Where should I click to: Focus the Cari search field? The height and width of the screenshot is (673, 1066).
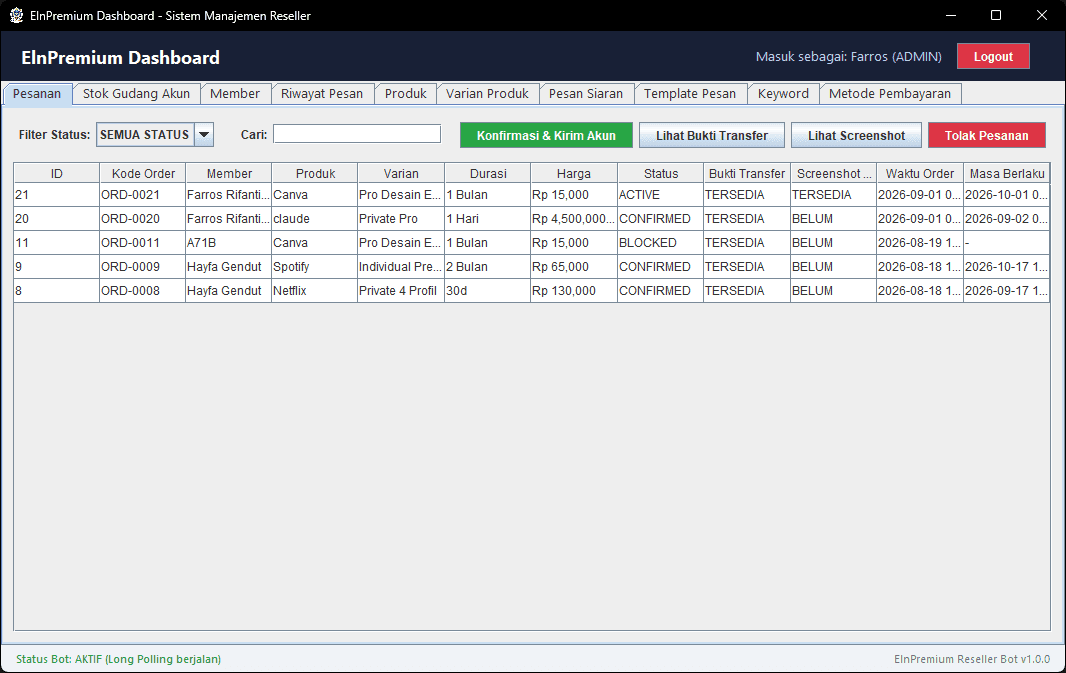pos(357,134)
